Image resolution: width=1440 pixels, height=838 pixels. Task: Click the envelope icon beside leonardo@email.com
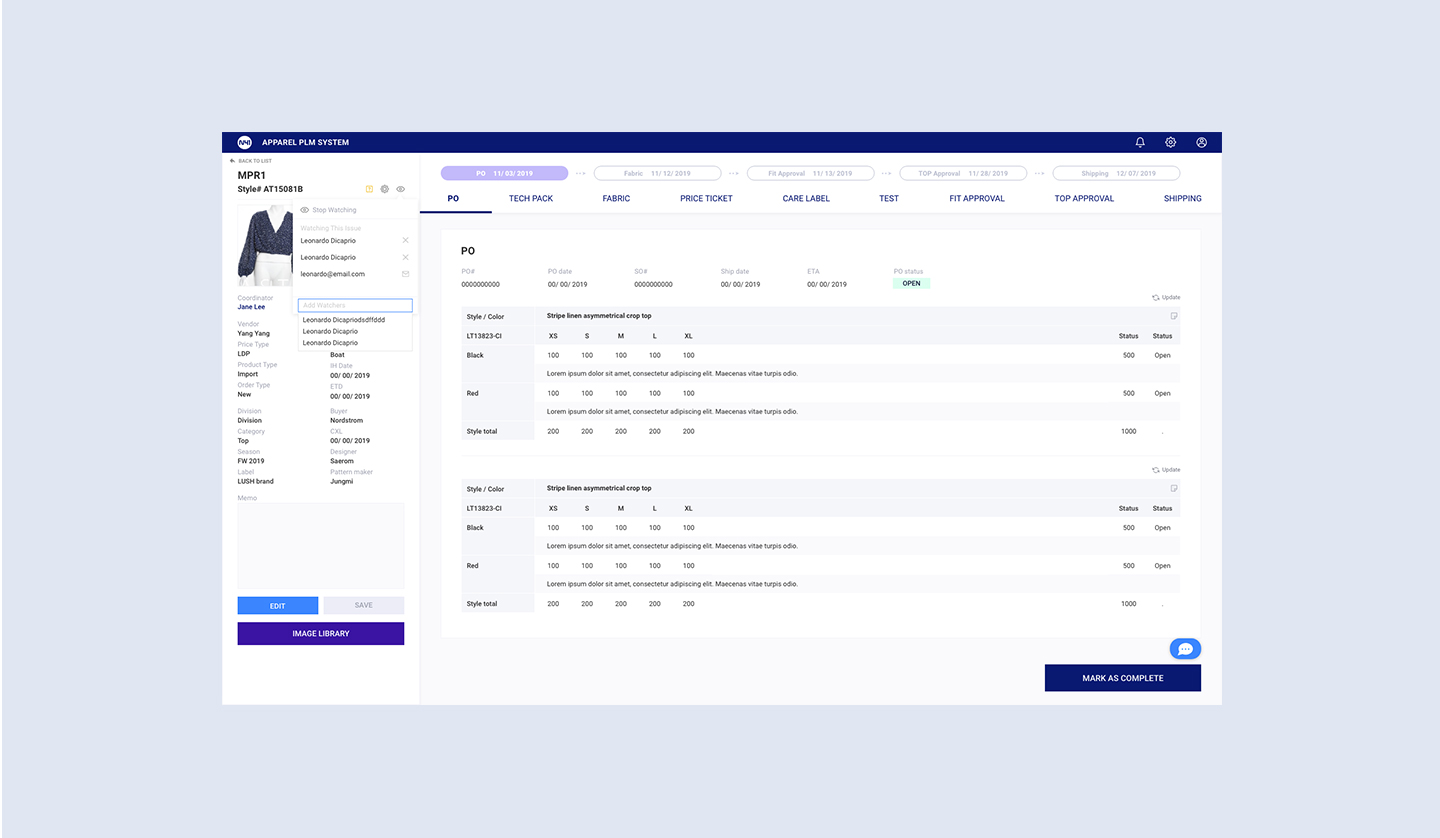tap(405, 274)
